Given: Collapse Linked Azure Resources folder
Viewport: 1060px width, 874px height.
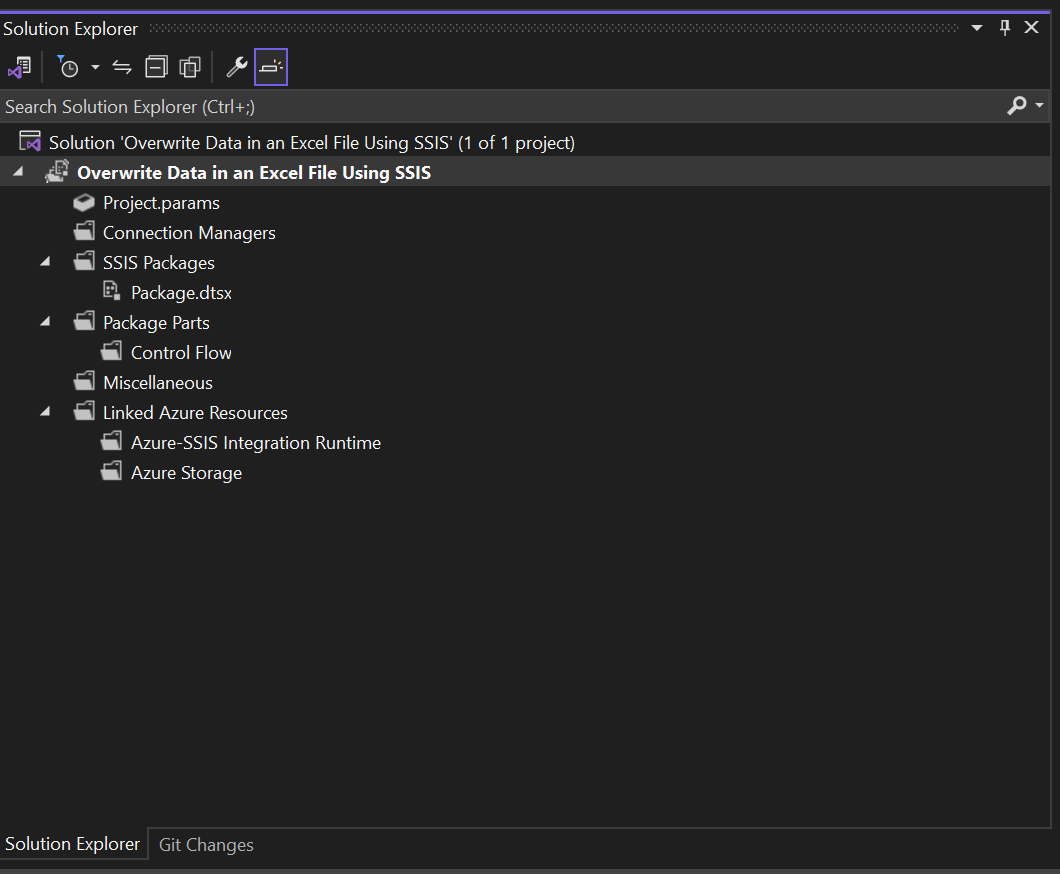Looking at the screenshot, I should coord(45,412).
